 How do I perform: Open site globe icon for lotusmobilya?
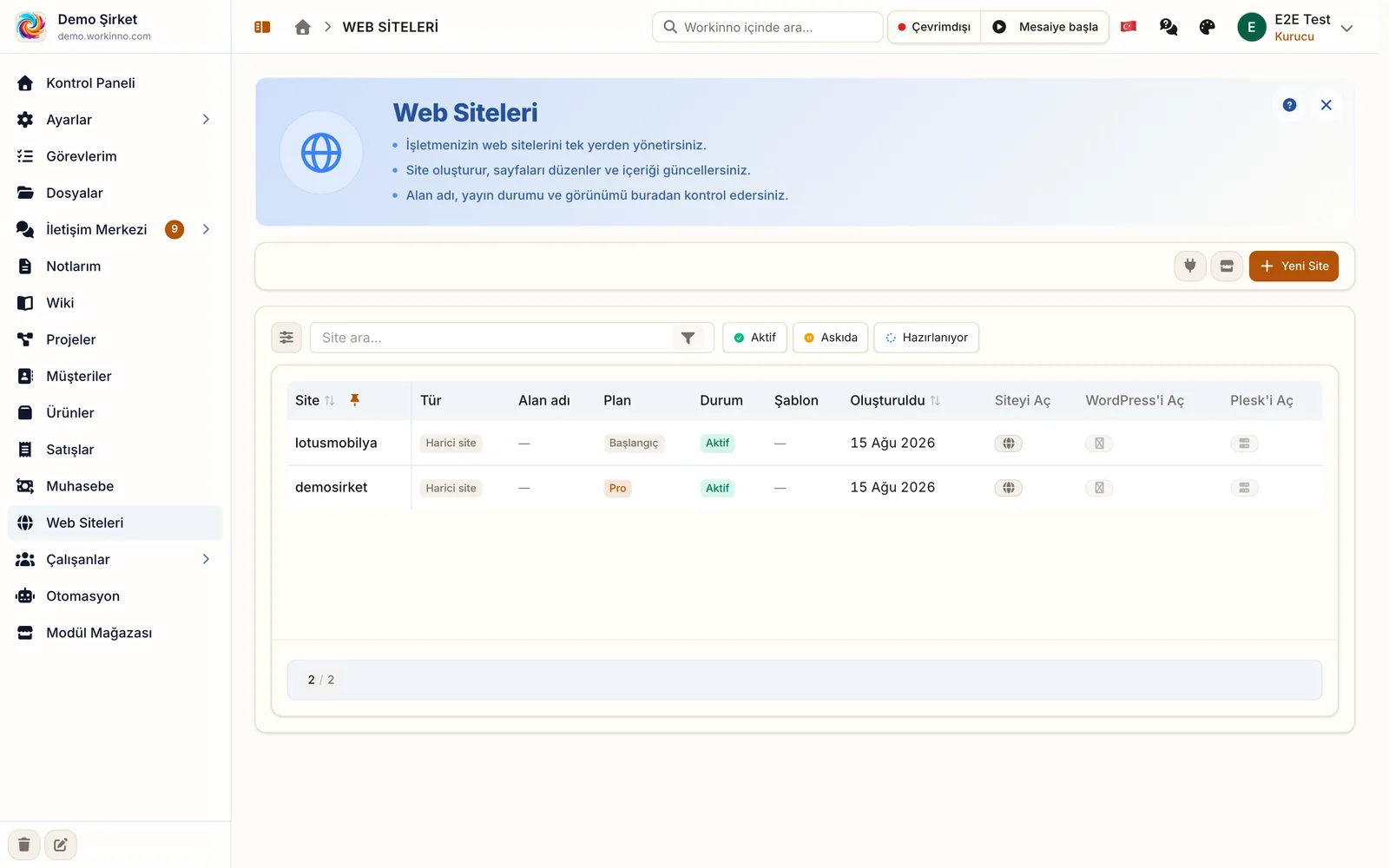point(1008,444)
